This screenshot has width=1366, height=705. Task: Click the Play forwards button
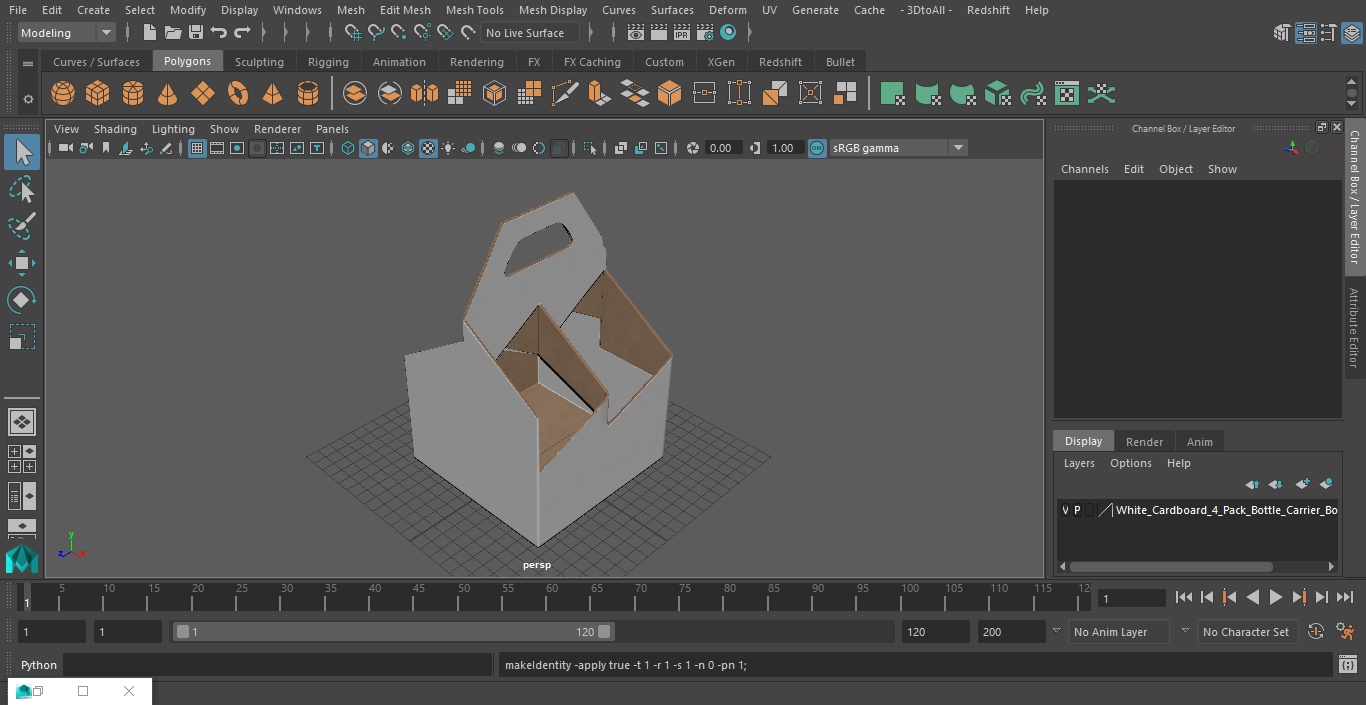(x=1275, y=597)
